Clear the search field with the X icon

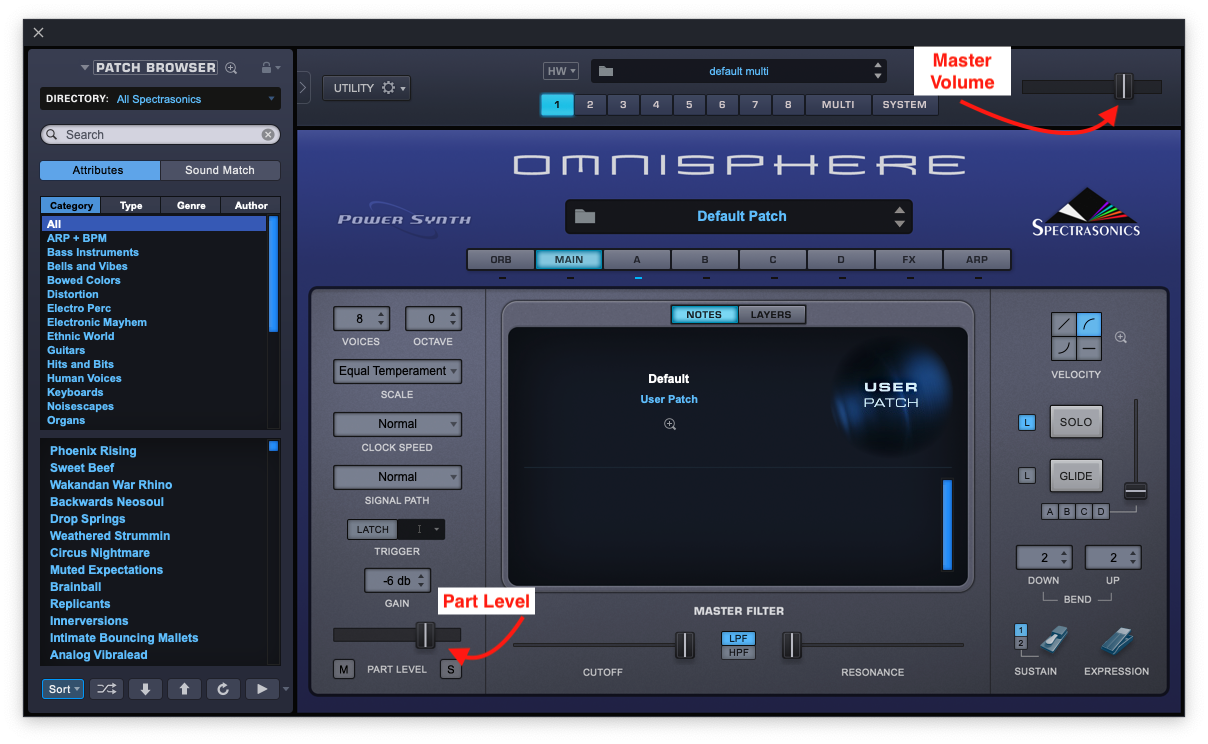[268, 135]
